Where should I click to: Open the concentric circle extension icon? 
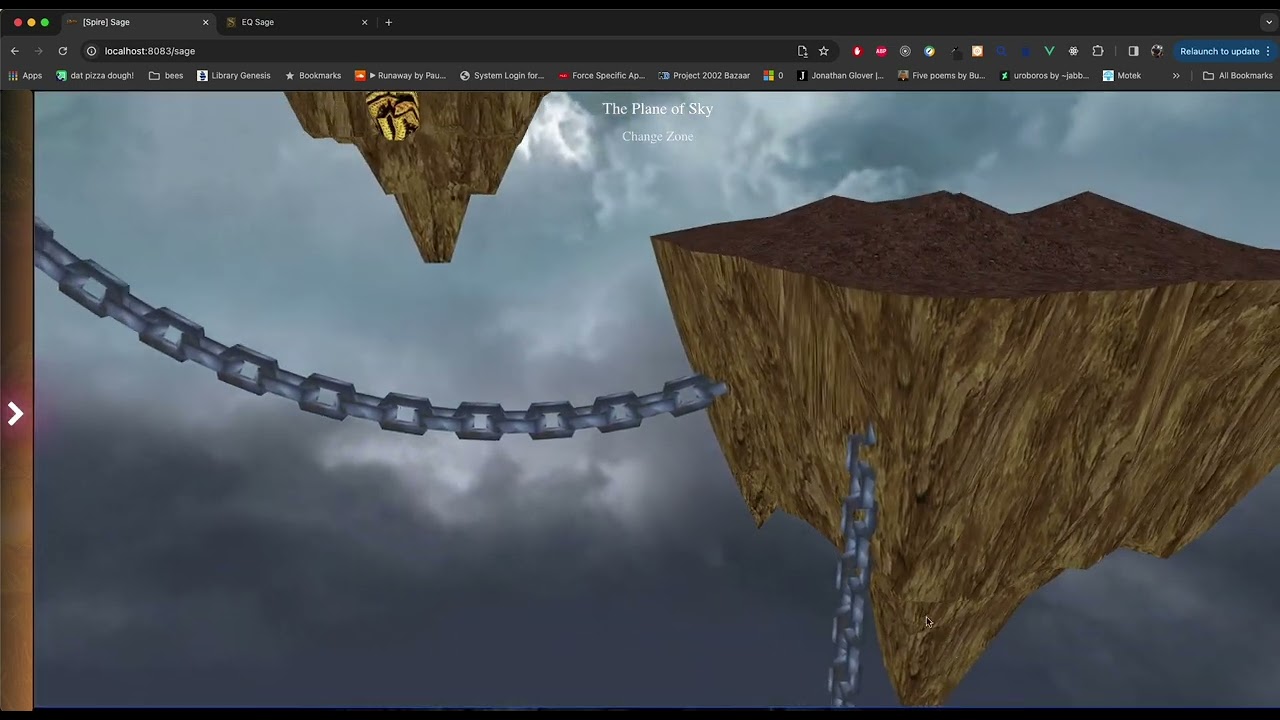(905, 51)
